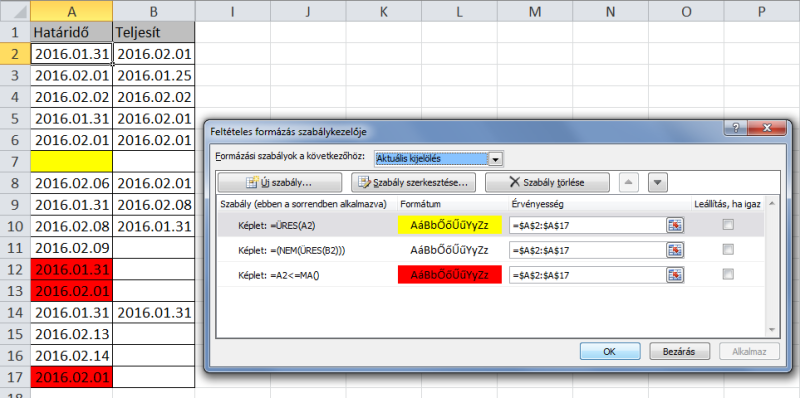The width and height of the screenshot is (800, 398).
Task: Click range selector icon for =ÜRES(A2) rule
Action: 675,225
